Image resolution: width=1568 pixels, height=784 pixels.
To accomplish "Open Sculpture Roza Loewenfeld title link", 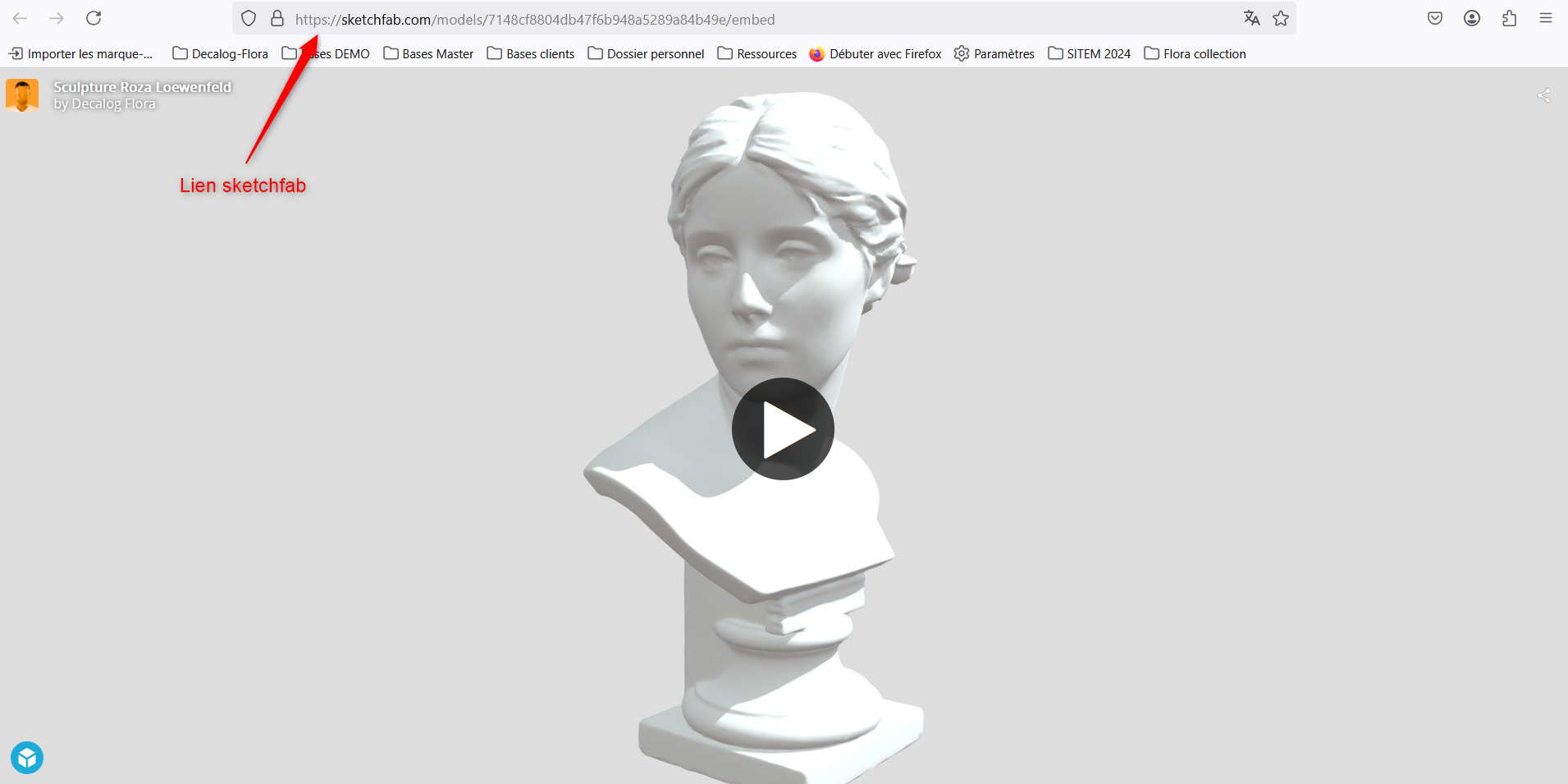I will pos(142,87).
